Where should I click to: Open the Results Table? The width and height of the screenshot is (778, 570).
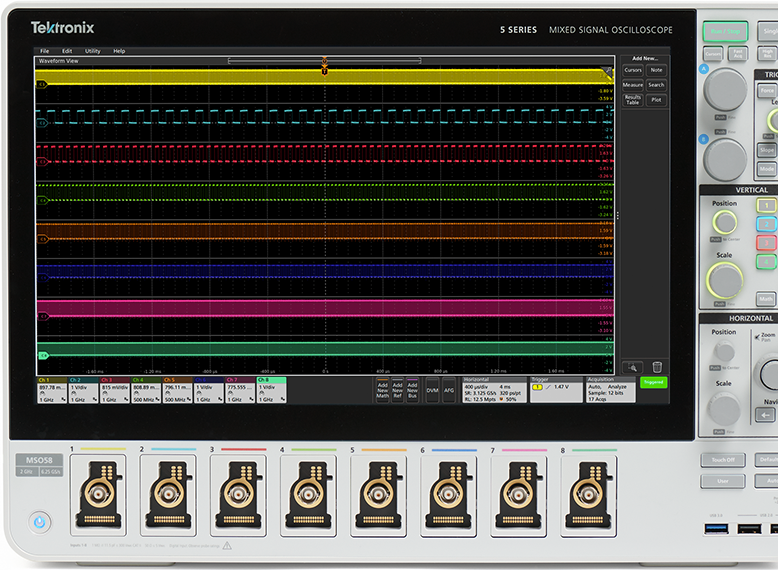[x=633, y=100]
